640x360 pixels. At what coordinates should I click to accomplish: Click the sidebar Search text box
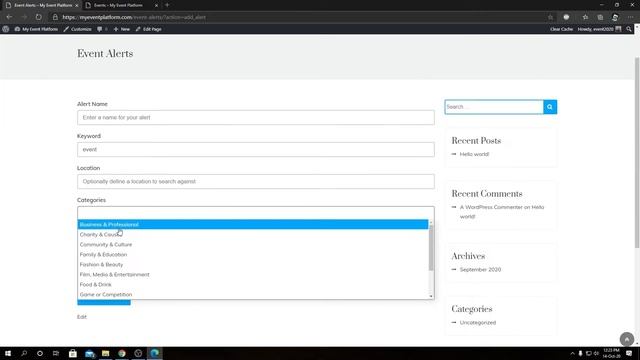pyautogui.click(x=494, y=107)
